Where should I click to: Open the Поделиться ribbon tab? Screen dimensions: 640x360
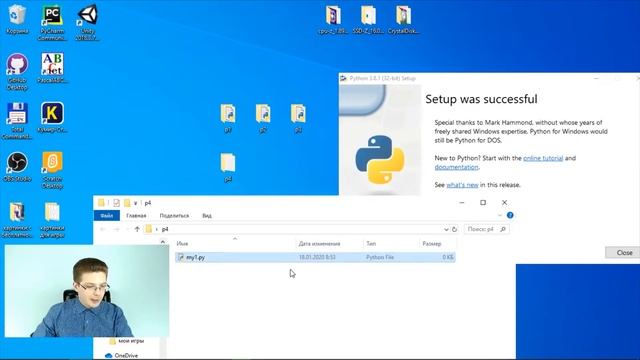tap(174, 216)
